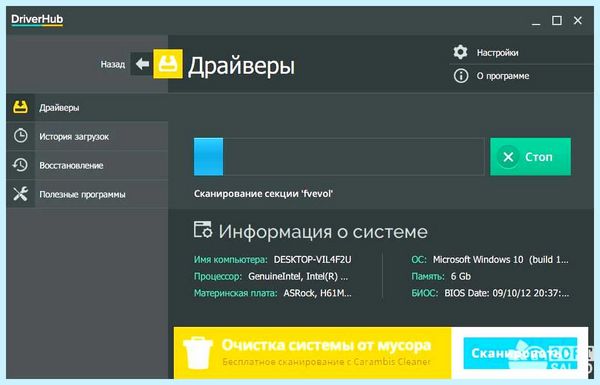
Task: Click the BIOS Date value
Action: [507, 293]
